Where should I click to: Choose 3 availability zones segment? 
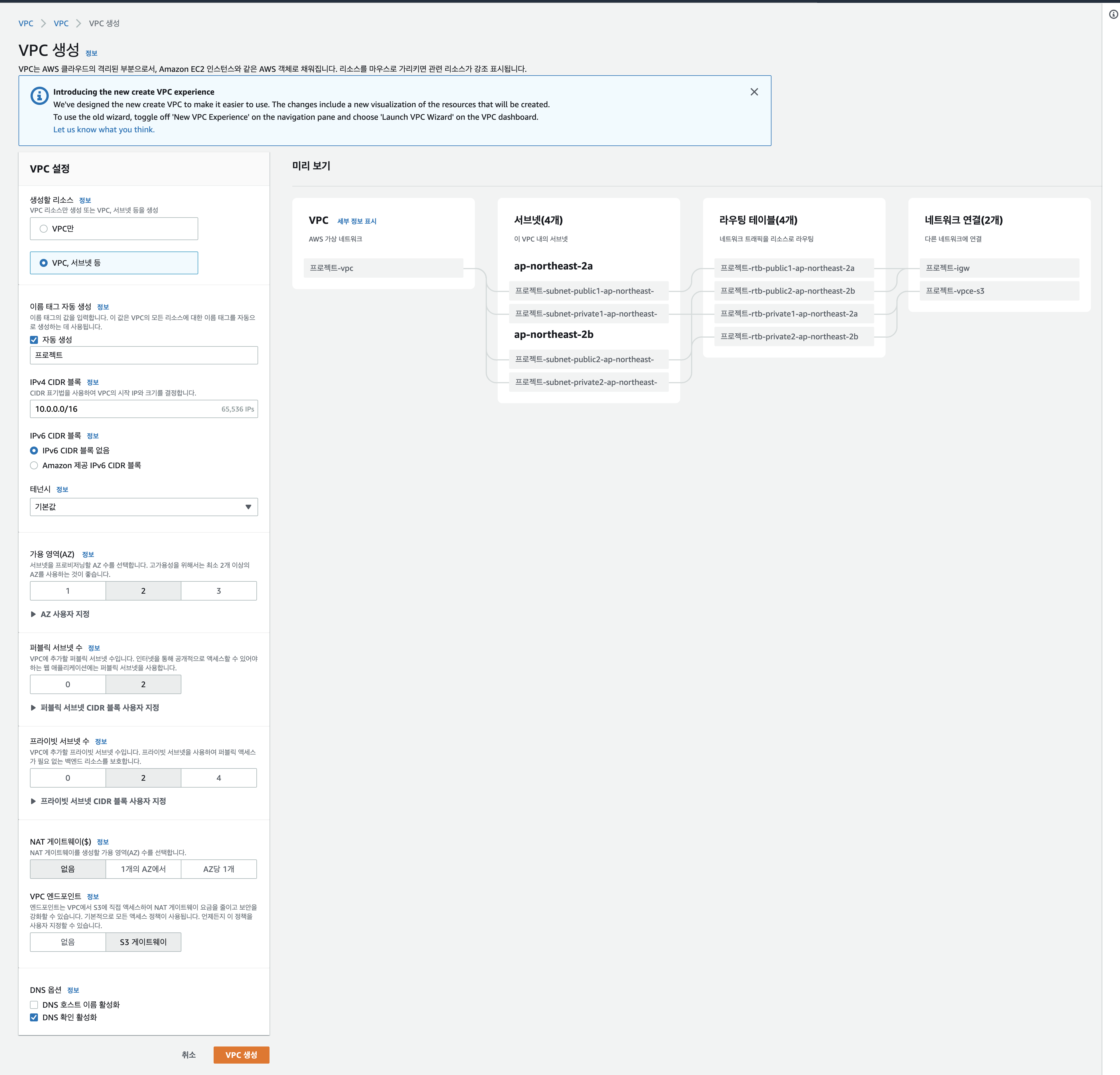[219, 591]
